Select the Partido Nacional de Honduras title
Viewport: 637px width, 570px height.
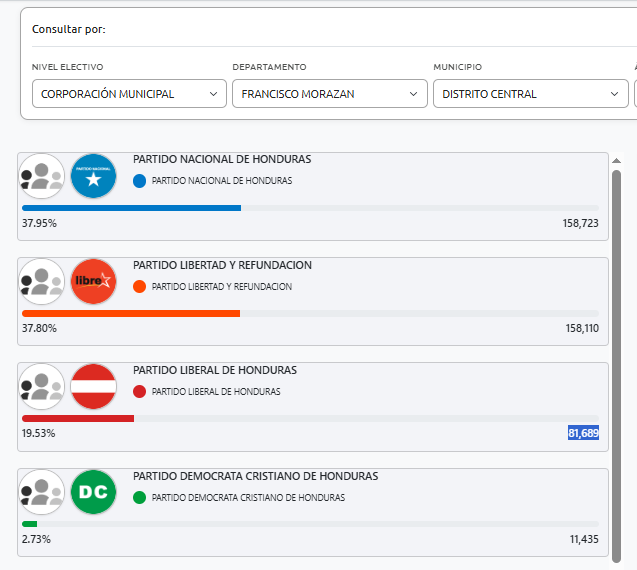pyautogui.click(x=222, y=160)
